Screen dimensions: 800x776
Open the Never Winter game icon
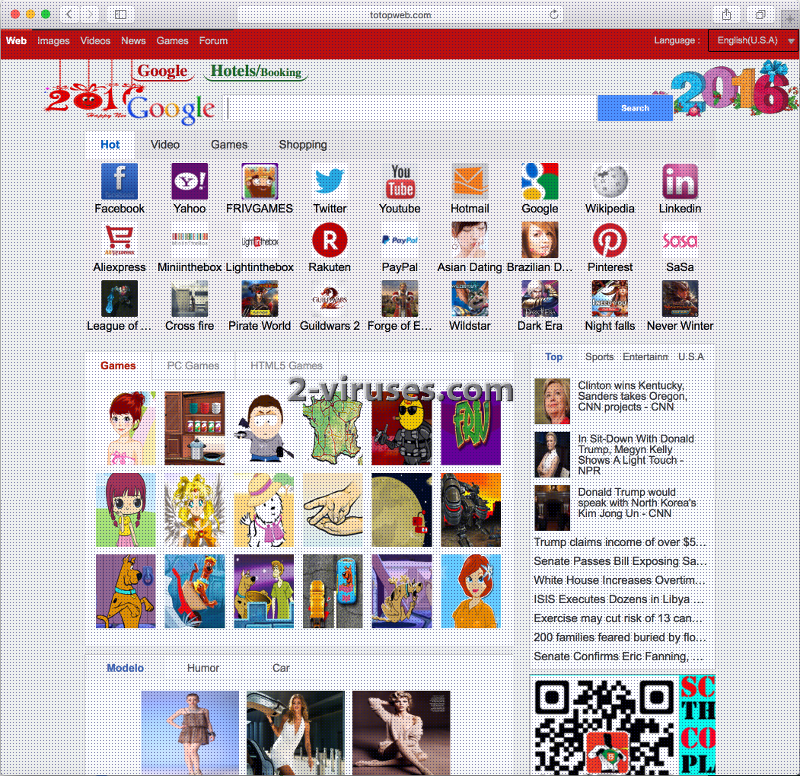[x=680, y=298]
